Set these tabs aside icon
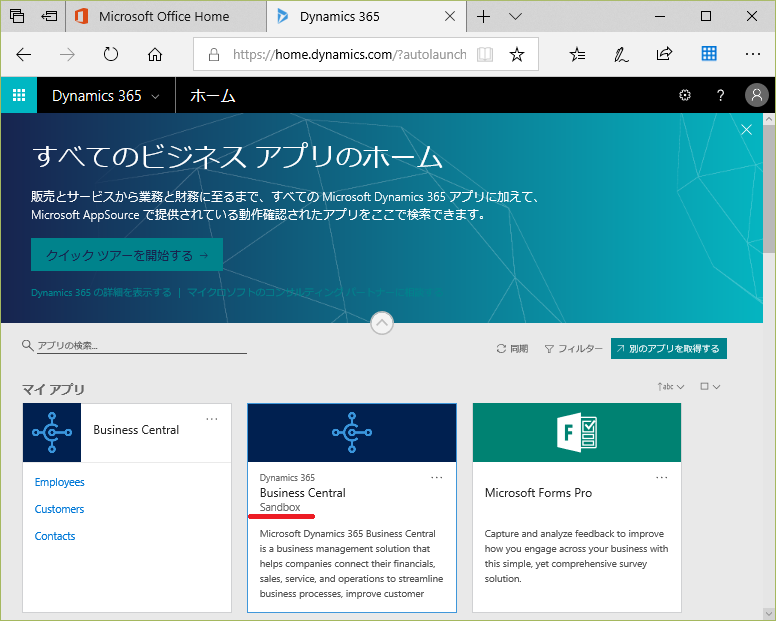 point(49,16)
